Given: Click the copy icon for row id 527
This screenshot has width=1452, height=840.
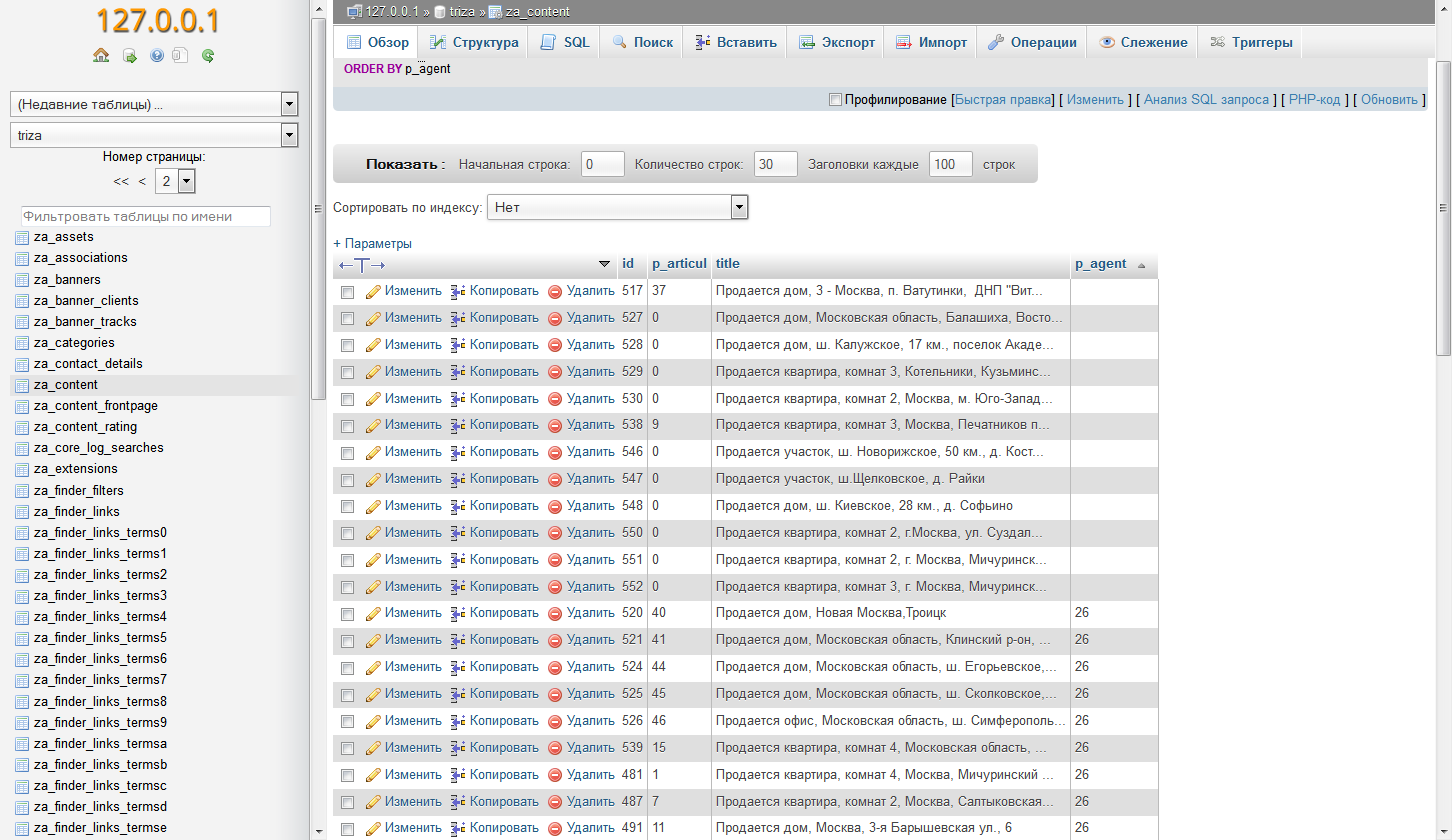Looking at the screenshot, I should click(458, 318).
